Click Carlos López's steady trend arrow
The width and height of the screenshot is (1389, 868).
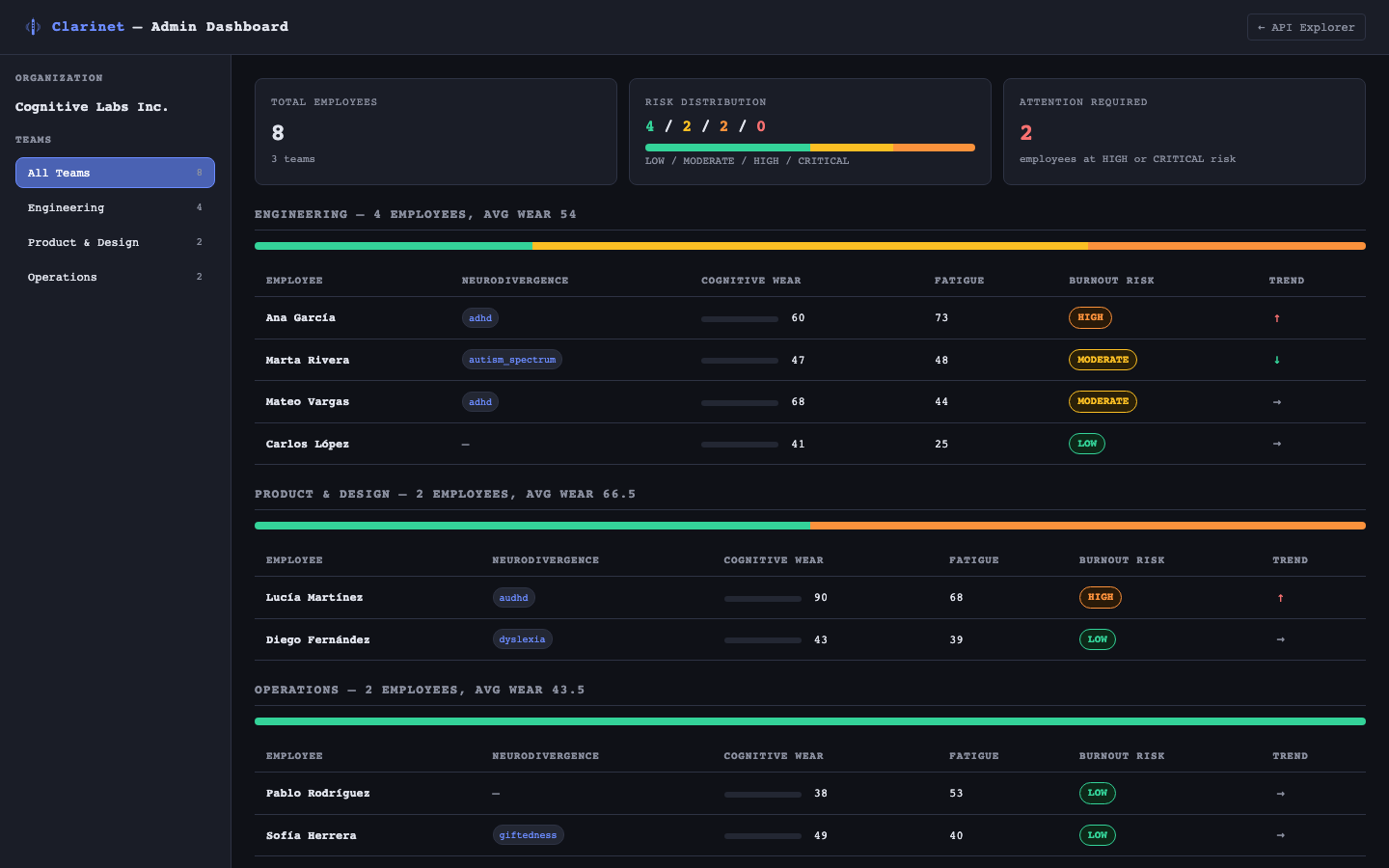1277,444
